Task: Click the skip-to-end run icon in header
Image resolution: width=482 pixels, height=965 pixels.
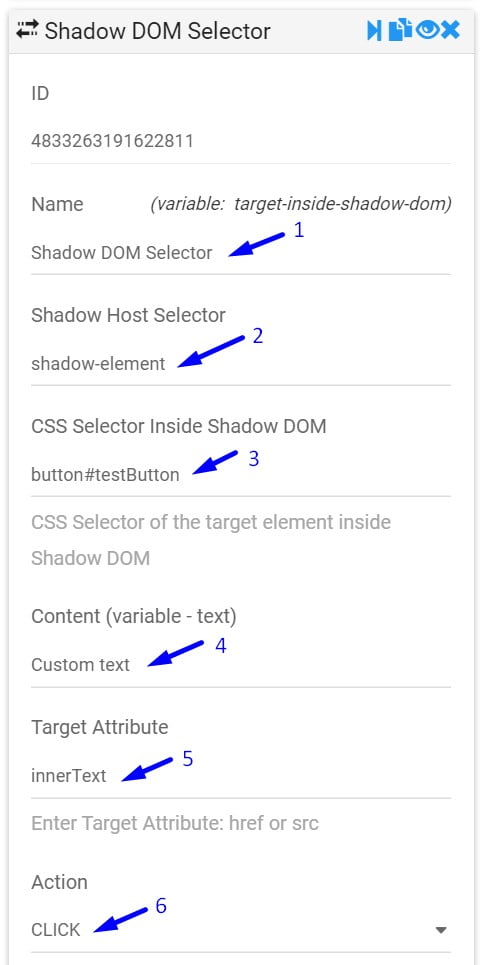Action: (x=374, y=30)
